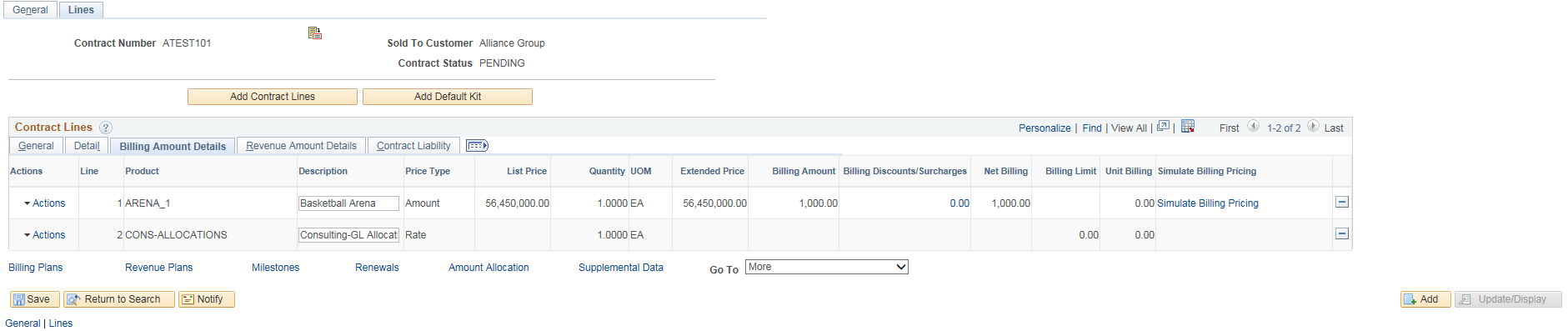This screenshot has width=1568, height=331.
Task: Click the bottom Lines footer link
Action: tap(60, 323)
